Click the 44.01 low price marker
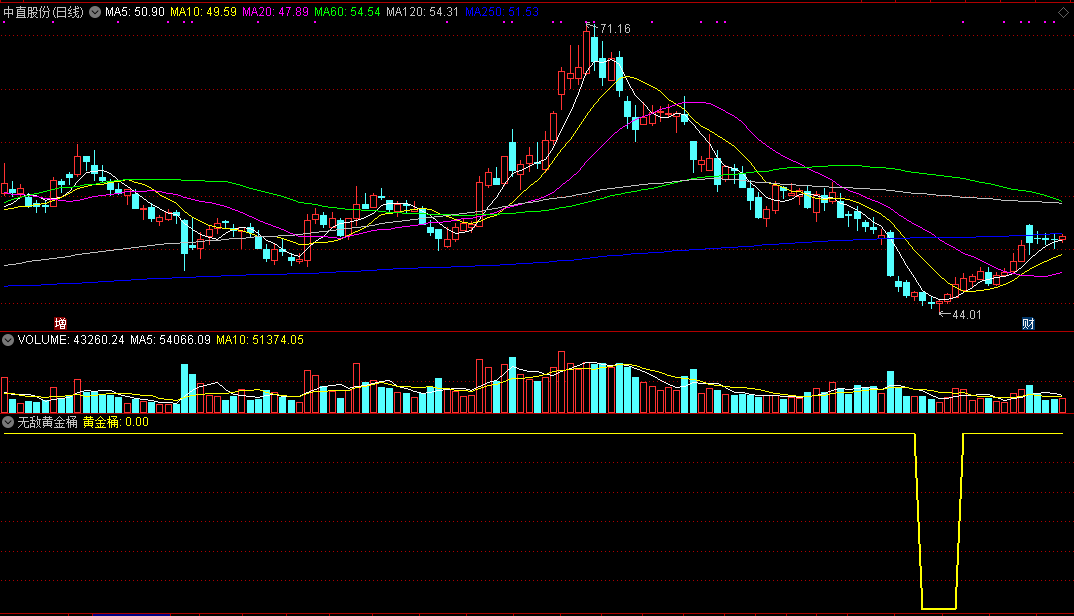 click(x=966, y=315)
